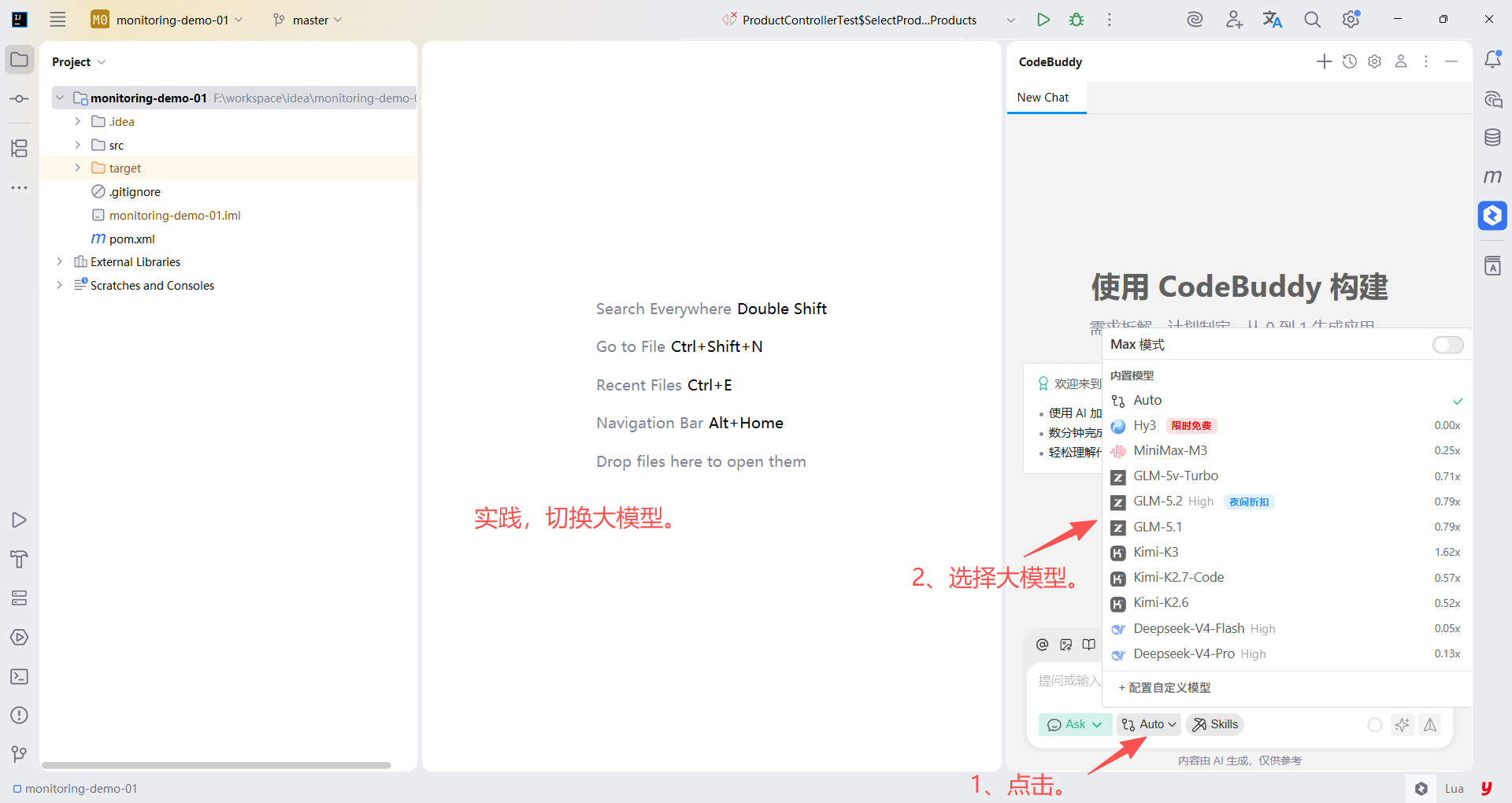The width and height of the screenshot is (1512, 803).
Task: Select the Auto model option
Action: click(1287, 401)
